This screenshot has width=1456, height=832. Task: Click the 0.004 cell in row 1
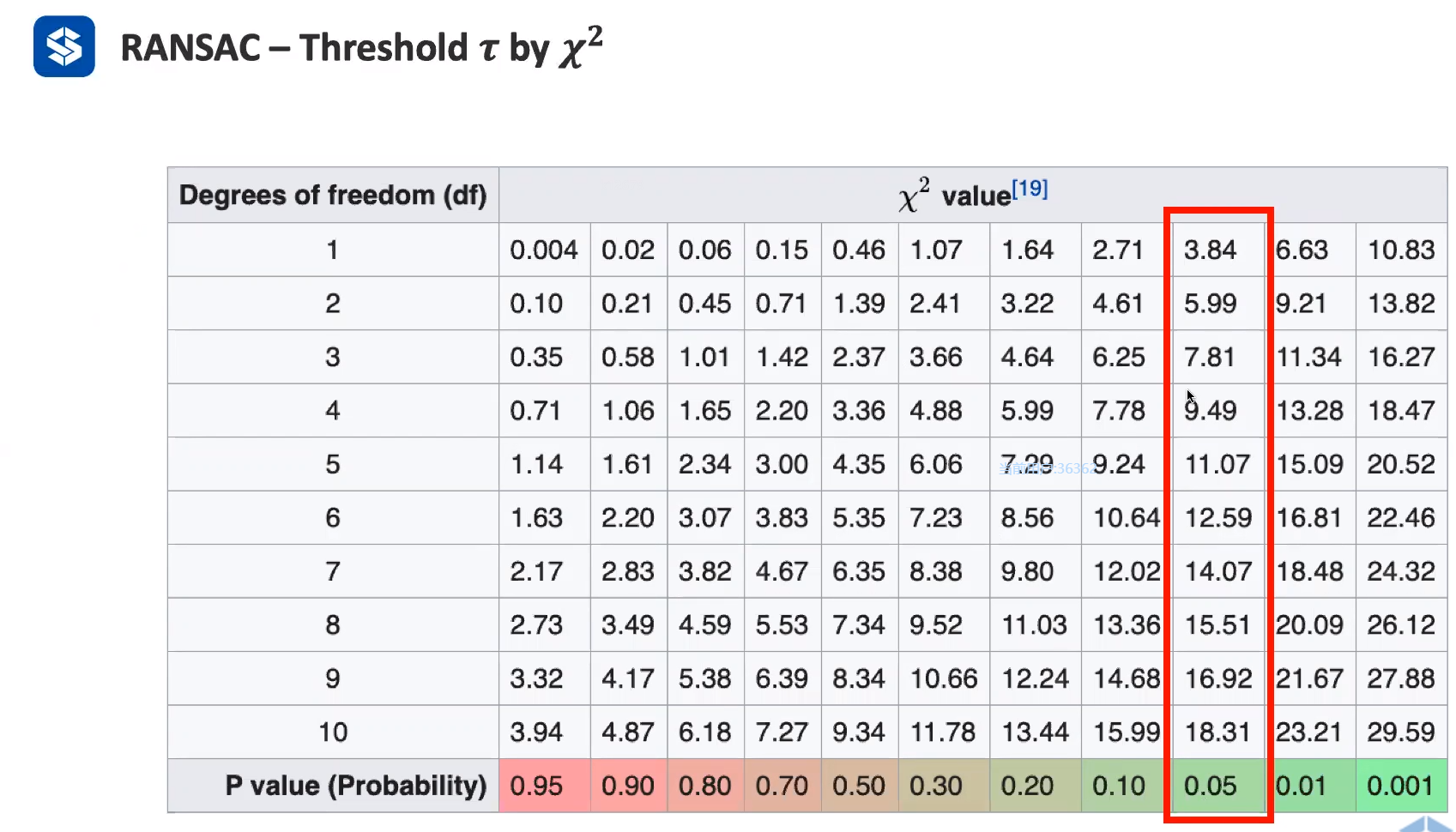point(545,250)
